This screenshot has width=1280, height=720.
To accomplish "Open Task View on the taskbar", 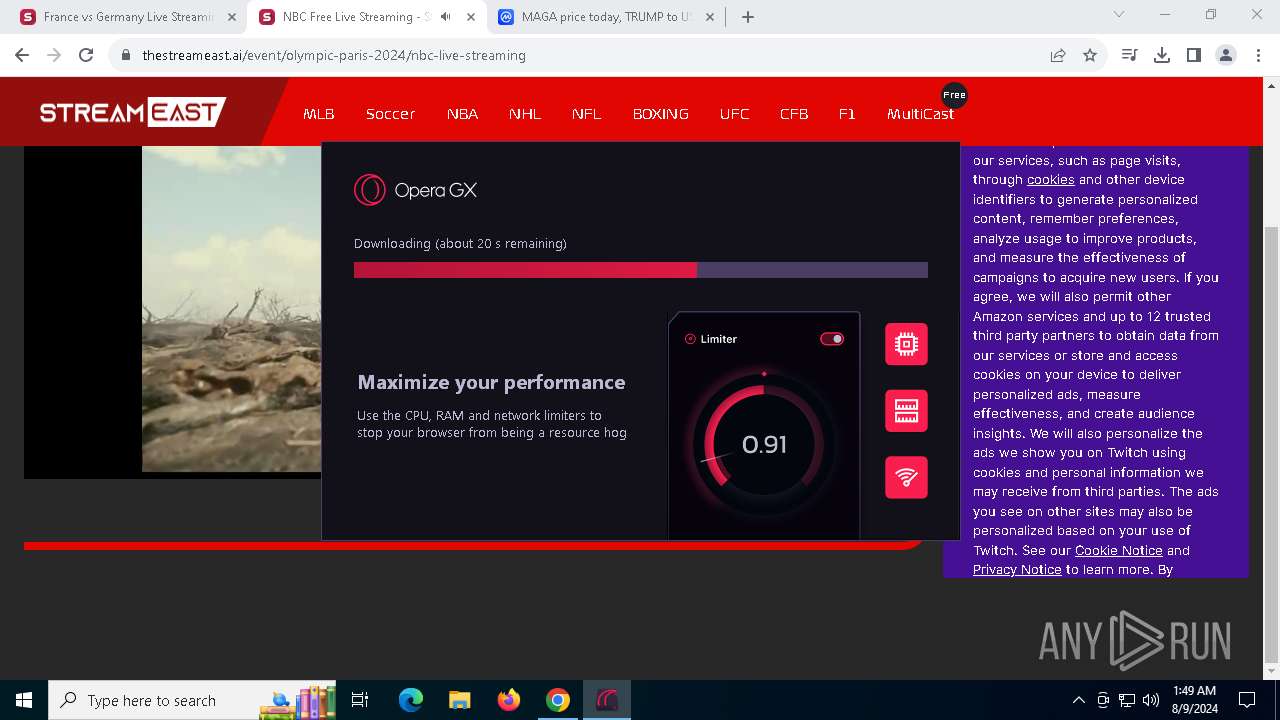I will click(x=360, y=700).
